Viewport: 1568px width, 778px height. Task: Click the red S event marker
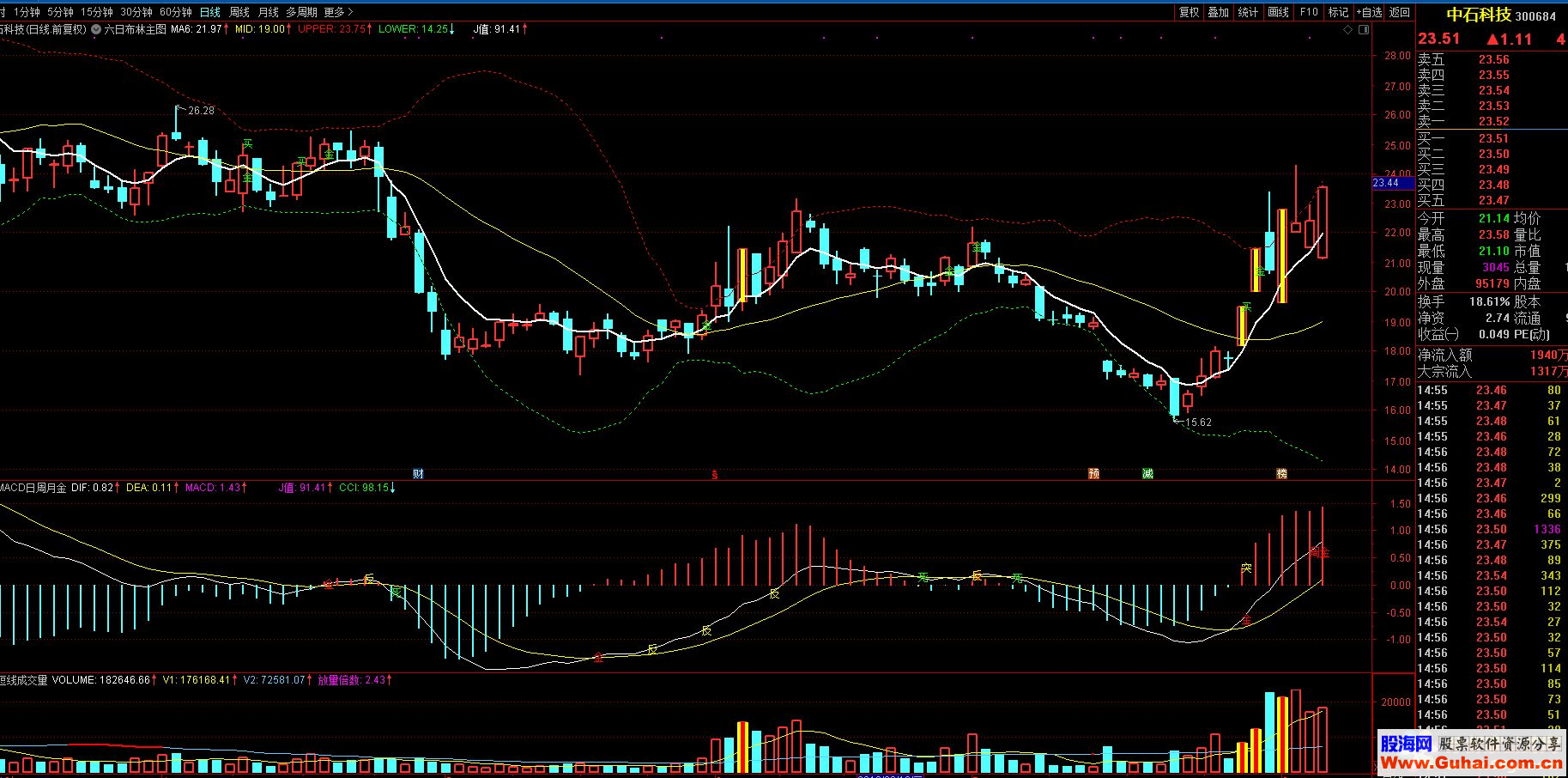715,474
